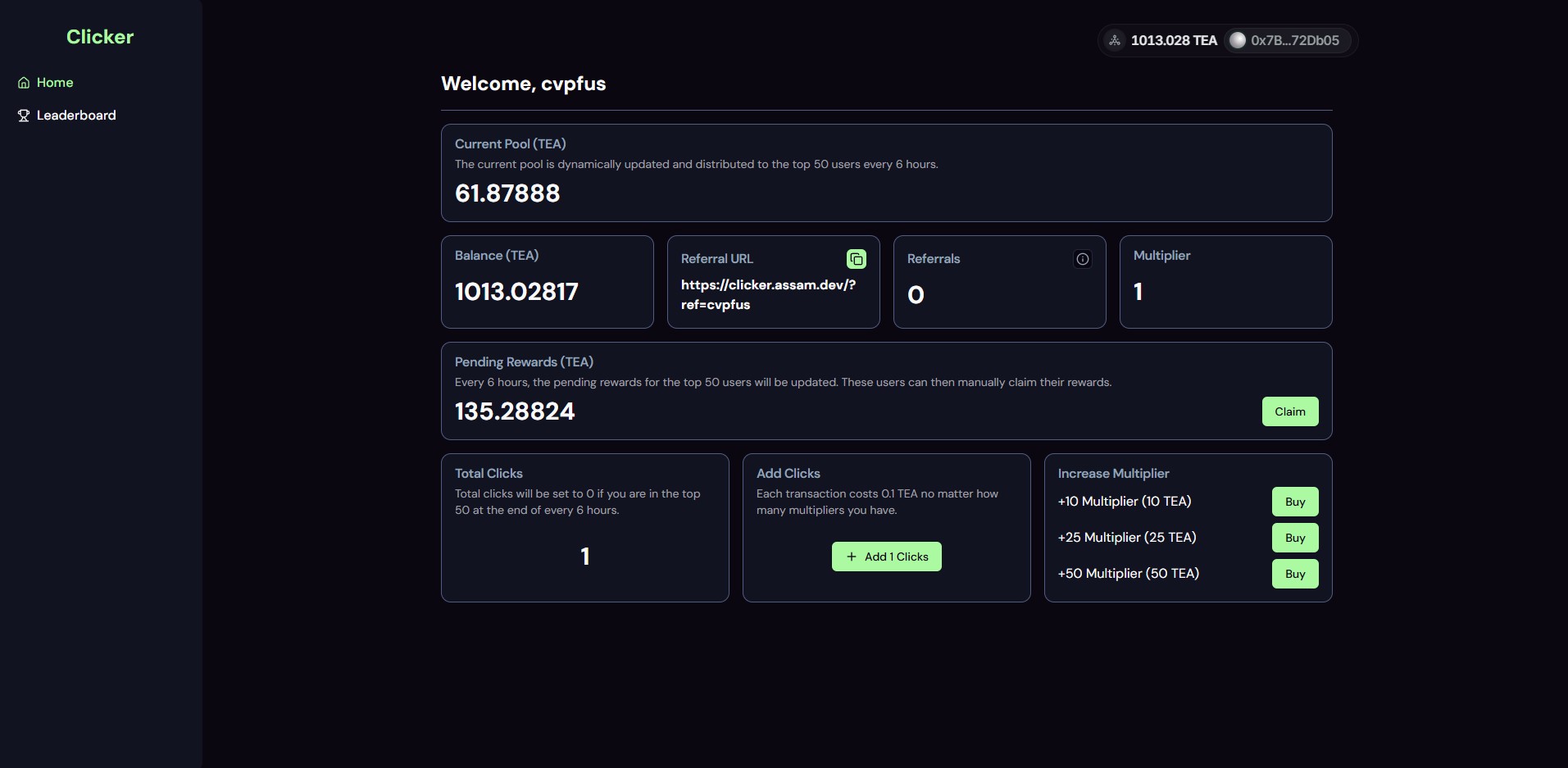Click the Leaderboard trophy icon
1568x768 pixels.
click(x=24, y=116)
